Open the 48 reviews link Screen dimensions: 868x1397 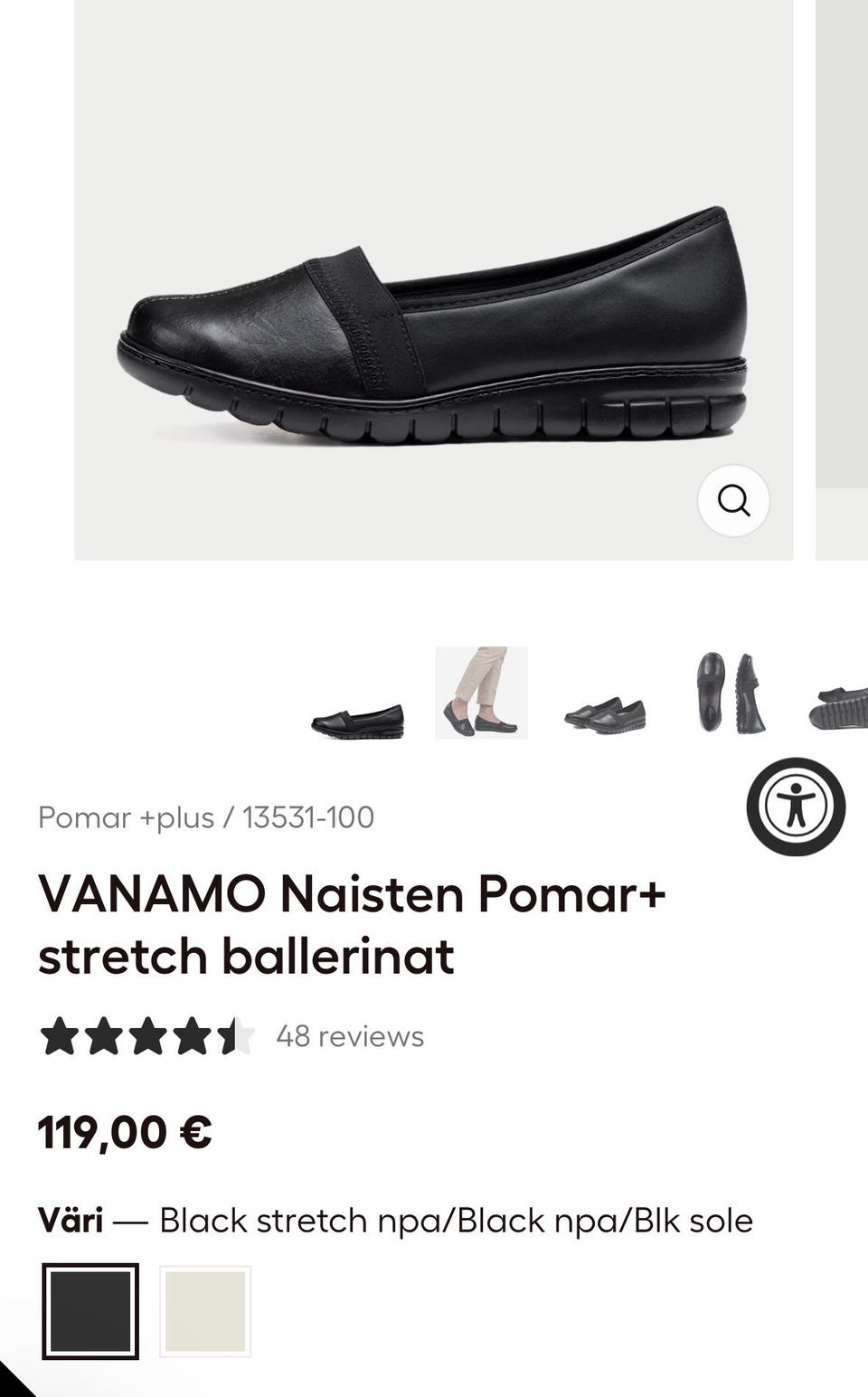pos(350,1036)
